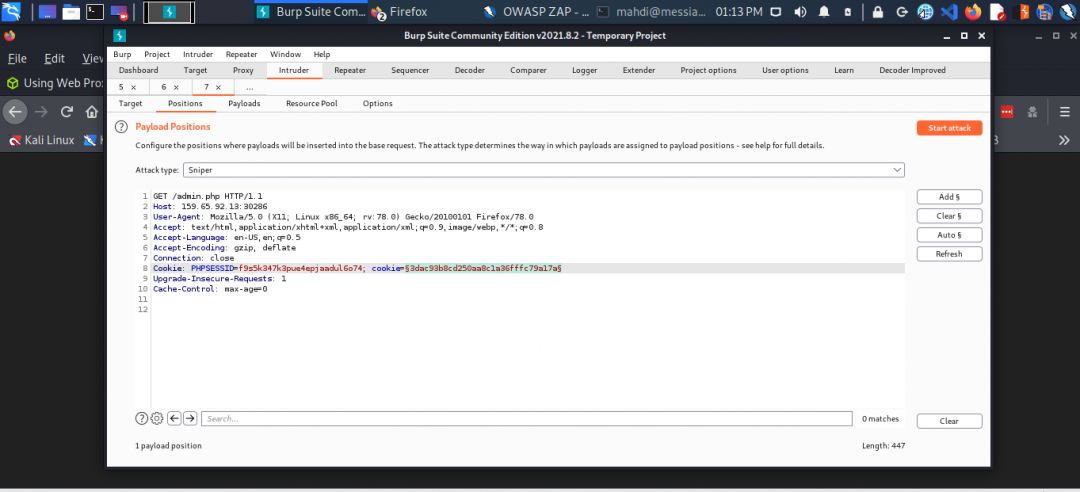Open the Window menu
This screenshot has width=1080, height=492.
point(285,54)
